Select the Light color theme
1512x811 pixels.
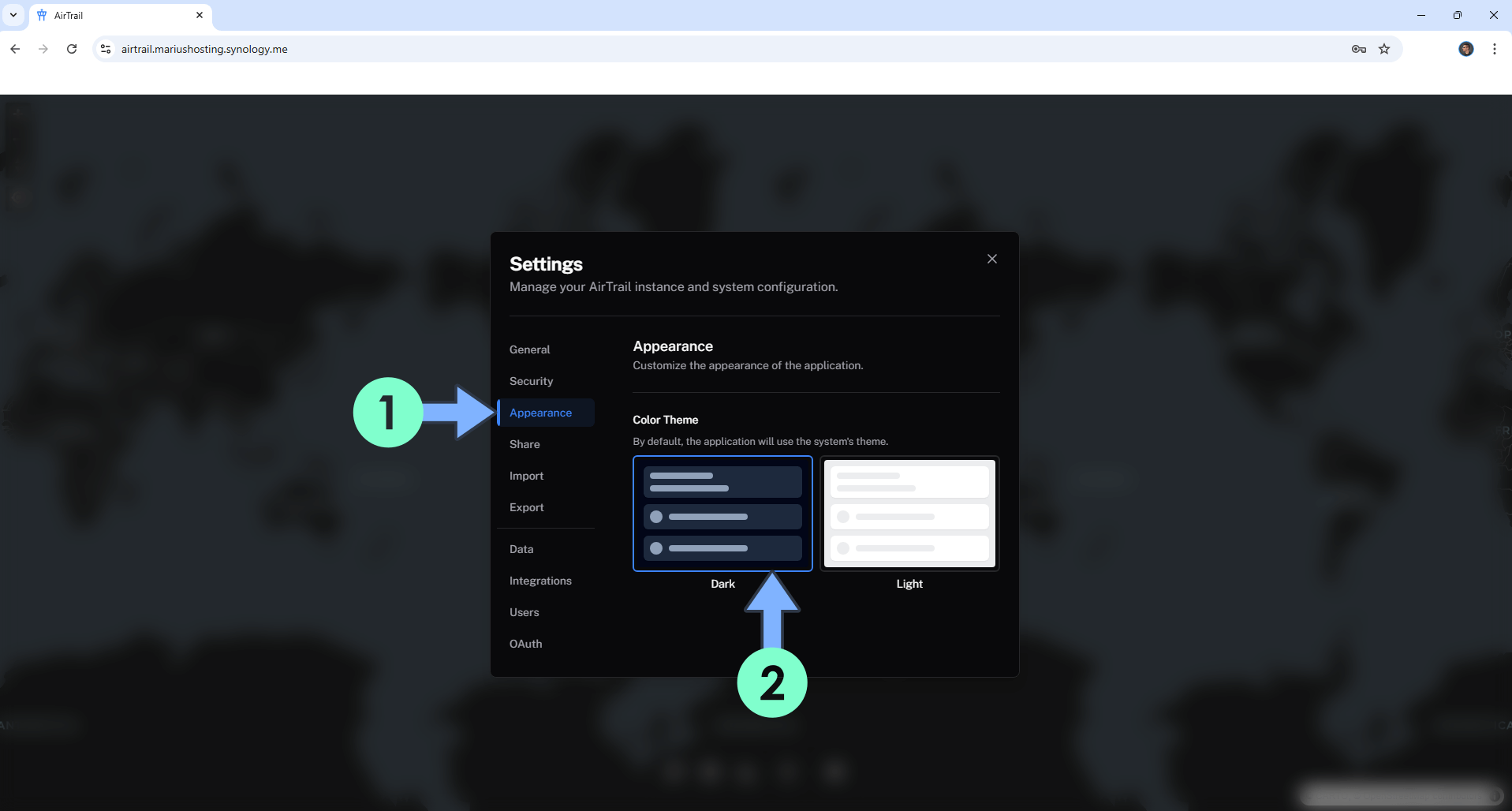click(909, 514)
